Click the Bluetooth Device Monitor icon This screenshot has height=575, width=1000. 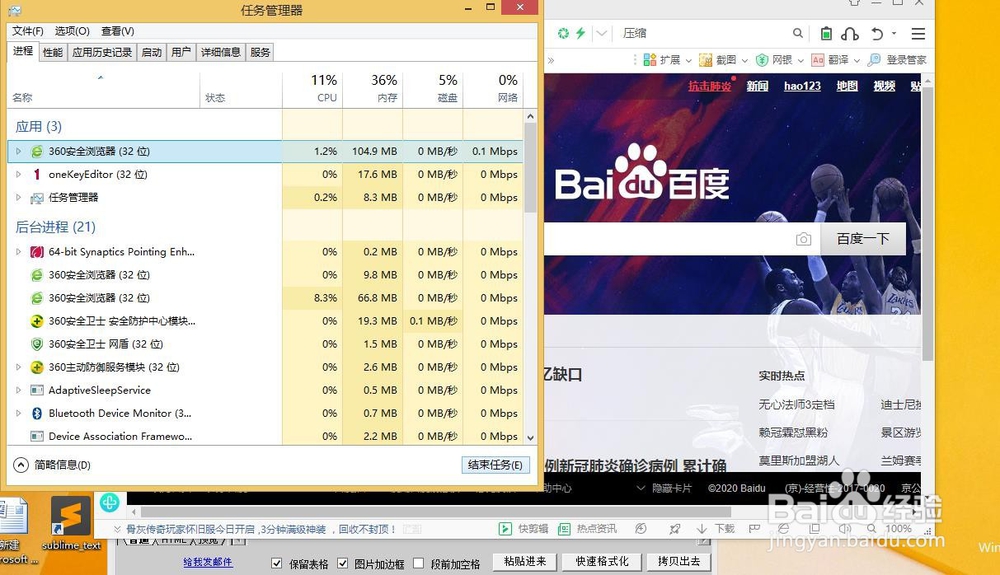point(37,413)
